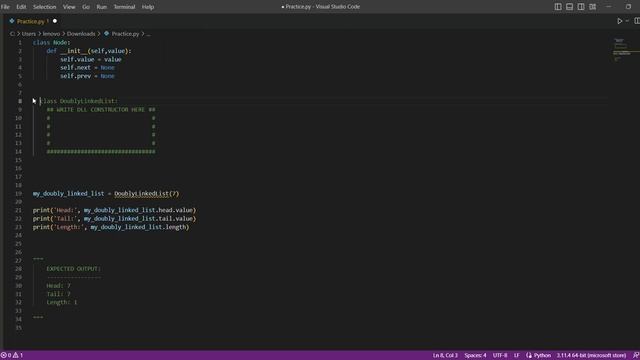Screen dimensions: 640x360
Task: Change encoding via UTF-8
Action: (x=500, y=355)
